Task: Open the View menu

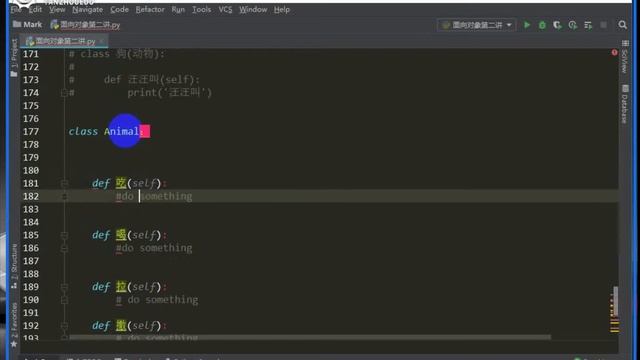Action: pyautogui.click(x=57, y=9)
